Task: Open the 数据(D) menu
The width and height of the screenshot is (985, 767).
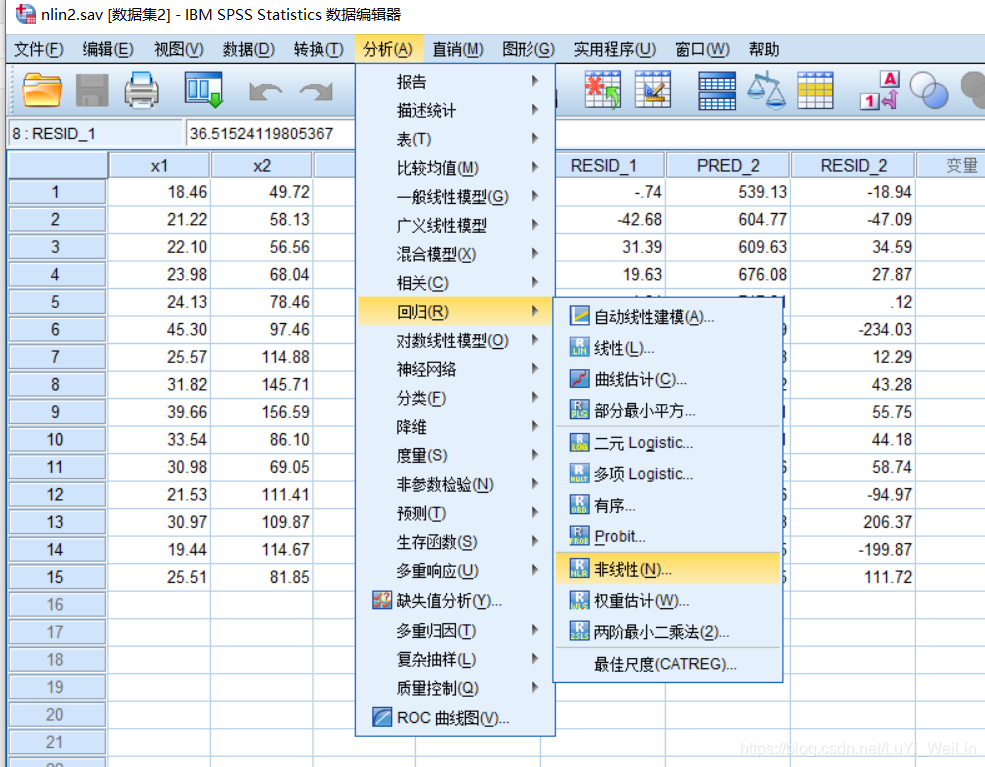Action: [249, 49]
